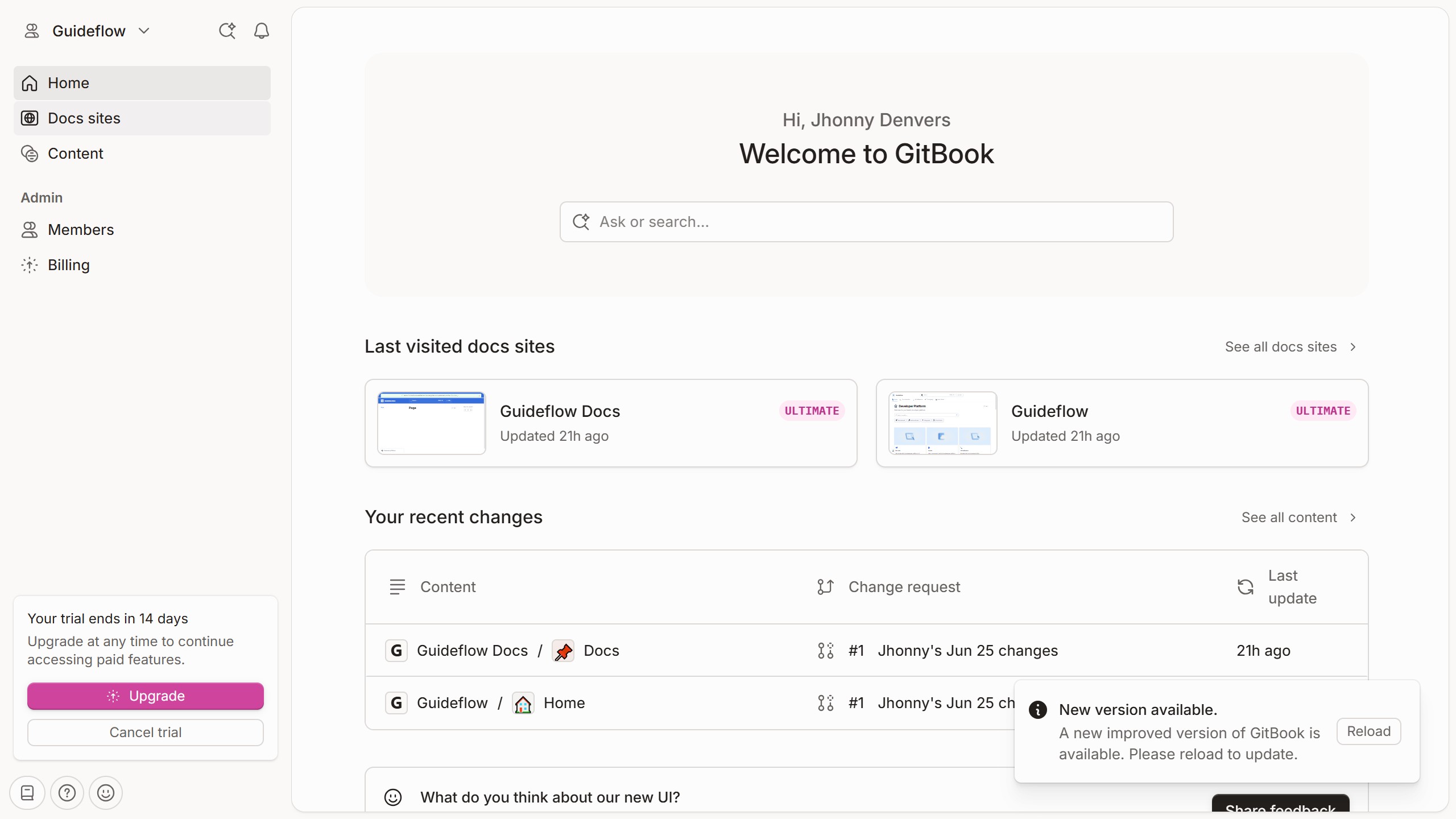Open the Guideflow Docs site card

(x=611, y=423)
